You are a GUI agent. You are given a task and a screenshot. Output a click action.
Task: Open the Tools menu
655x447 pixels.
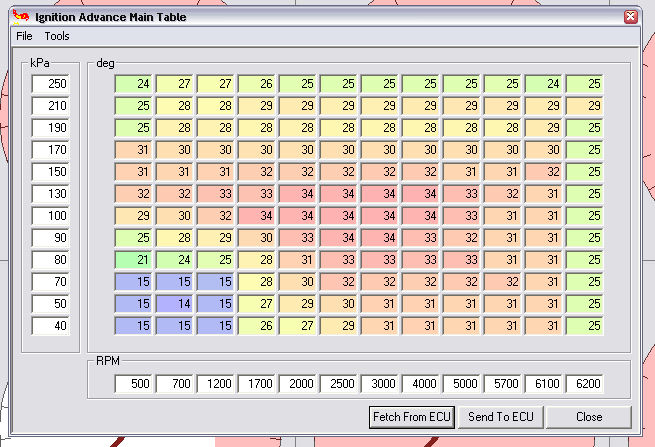coord(57,36)
